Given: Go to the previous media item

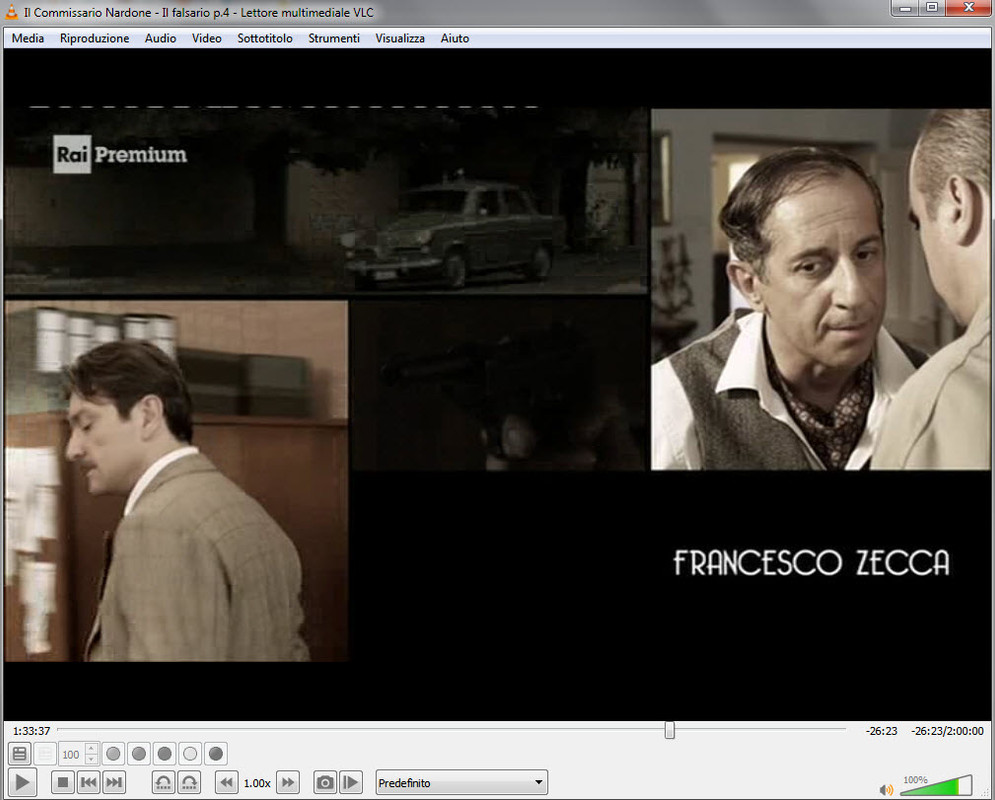Looking at the screenshot, I should (x=88, y=782).
